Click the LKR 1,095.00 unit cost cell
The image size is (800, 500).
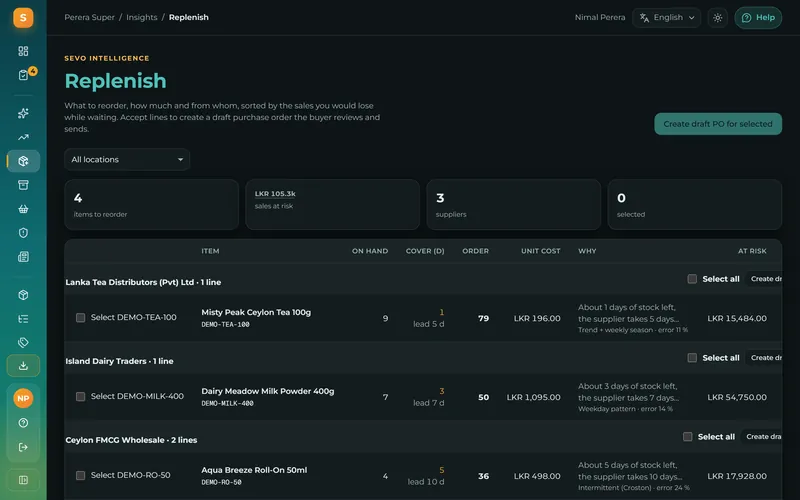[x=534, y=397]
